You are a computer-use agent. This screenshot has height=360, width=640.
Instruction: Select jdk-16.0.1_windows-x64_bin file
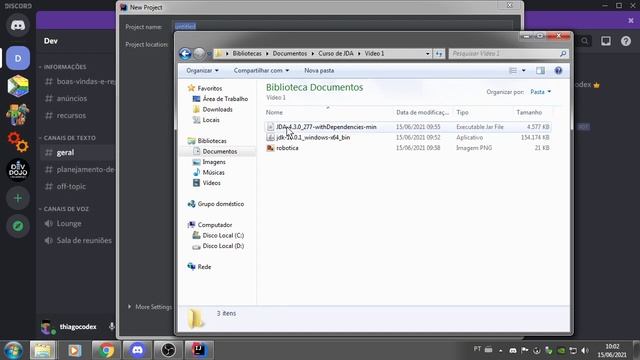point(408,138)
